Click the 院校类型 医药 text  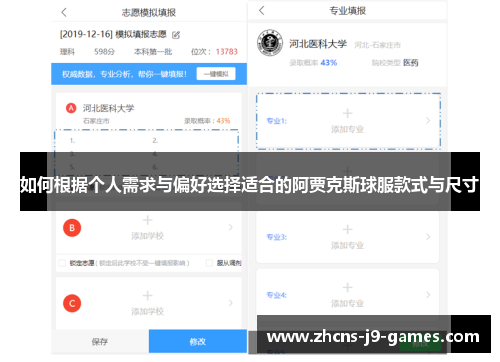[395, 63]
